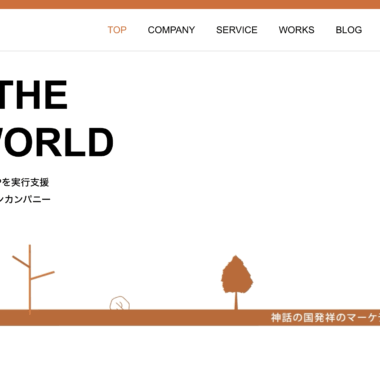Visit the BLOG section
380x380 pixels.
[x=349, y=30]
